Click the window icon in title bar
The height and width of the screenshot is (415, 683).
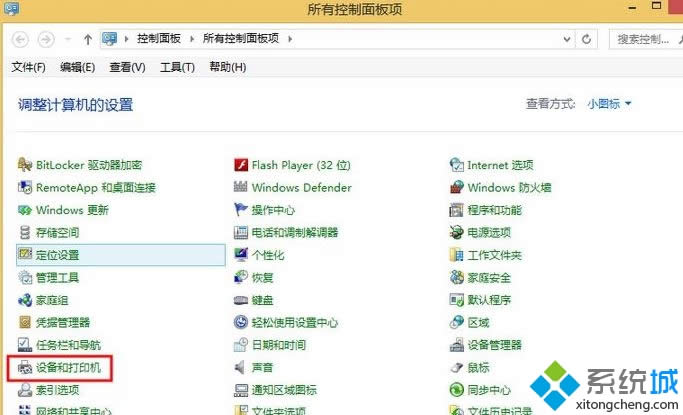click(x=11, y=8)
